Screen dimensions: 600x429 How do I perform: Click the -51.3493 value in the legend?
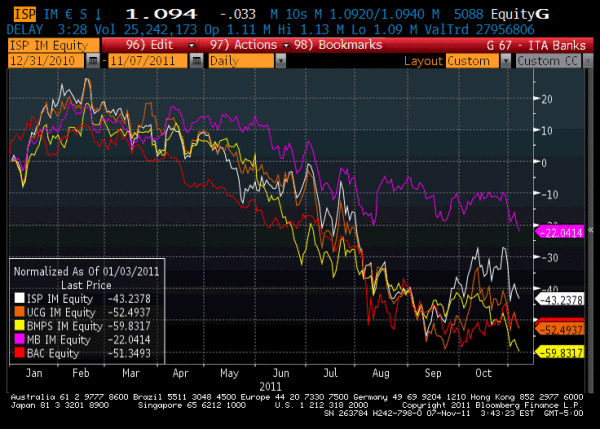(129, 353)
